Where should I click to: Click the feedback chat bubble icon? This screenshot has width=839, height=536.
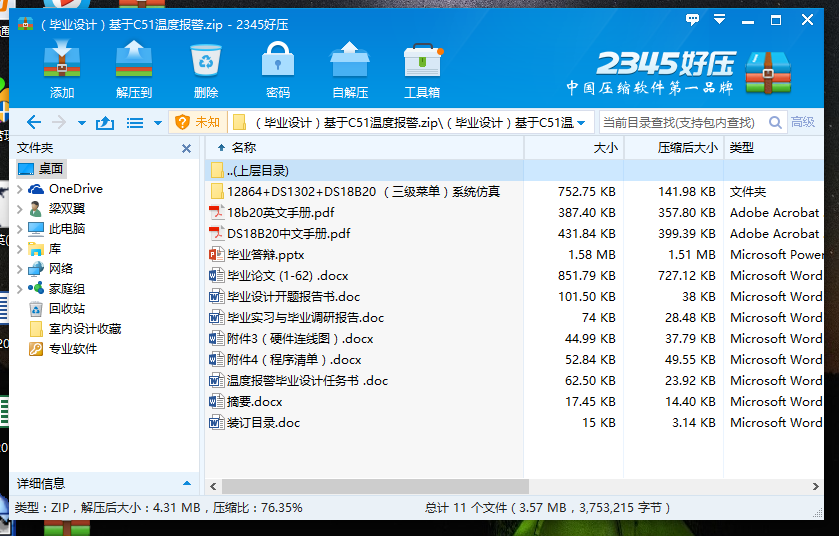pos(692,20)
